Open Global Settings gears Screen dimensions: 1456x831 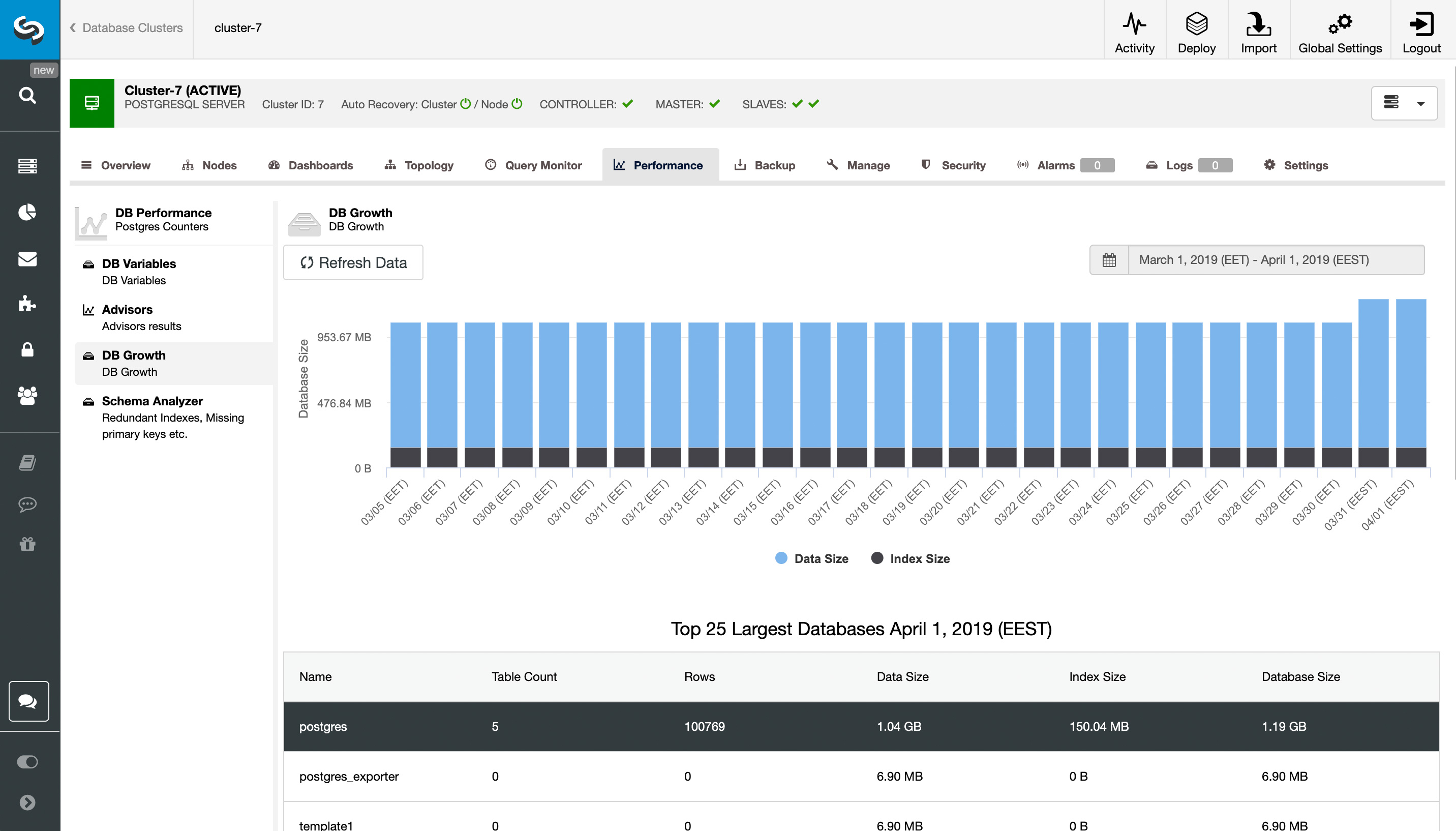click(x=1340, y=24)
